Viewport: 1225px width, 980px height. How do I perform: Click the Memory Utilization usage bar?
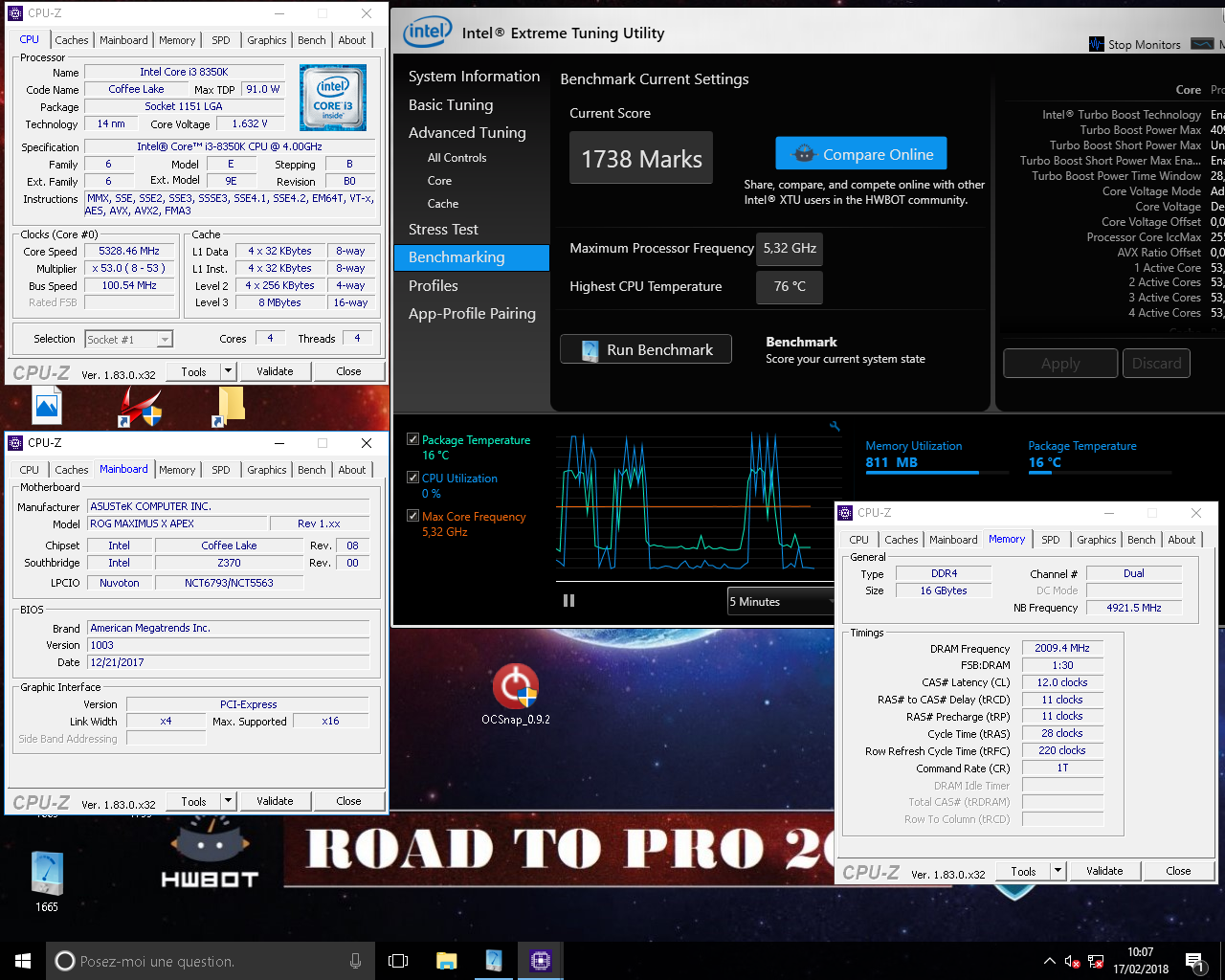(936, 473)
